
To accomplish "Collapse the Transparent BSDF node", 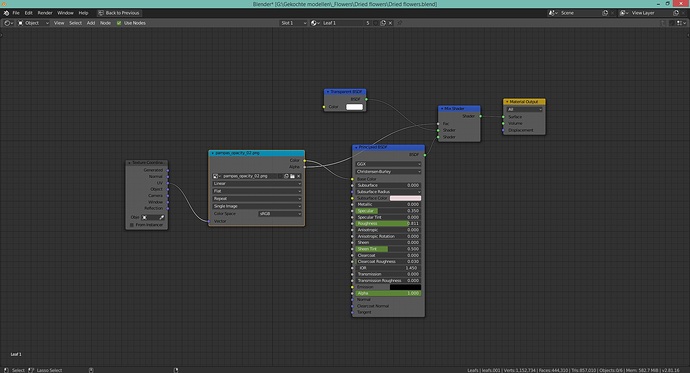I will coord(328,92).
